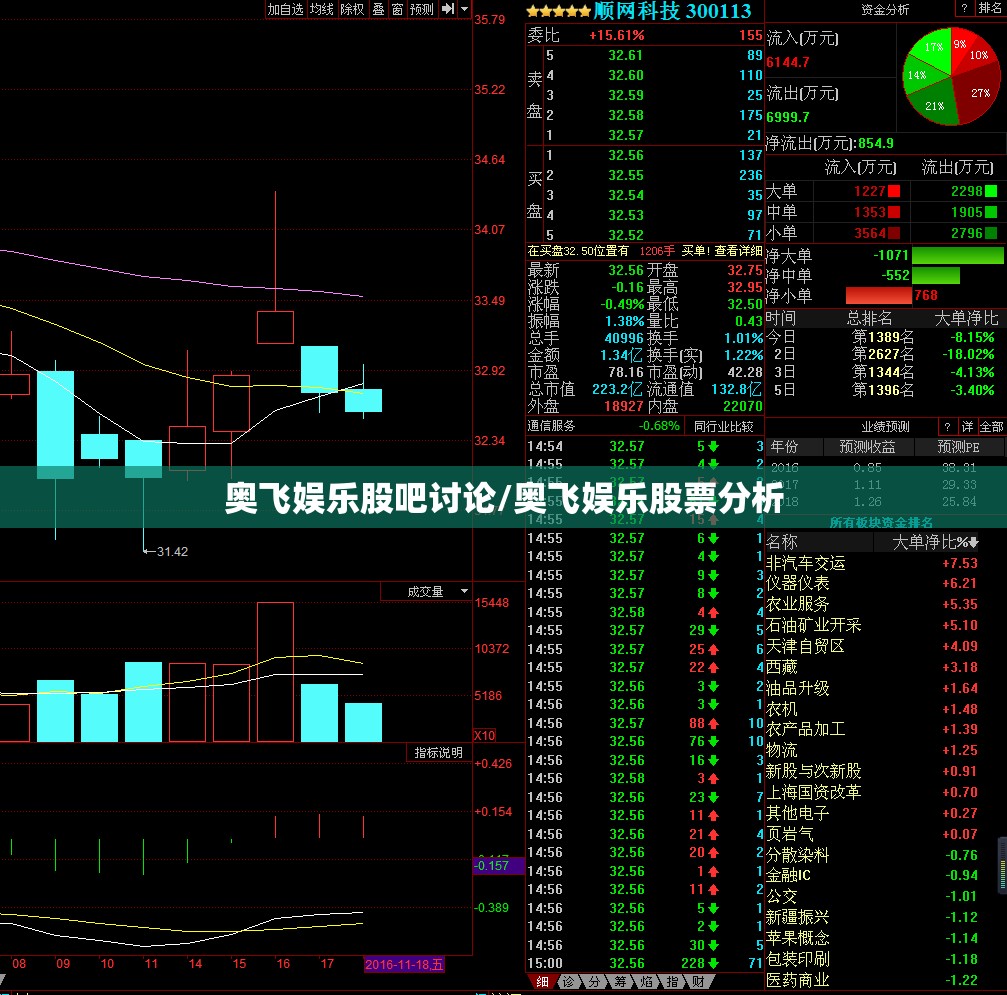
Task: Toggle the 叠 overlay chart option
Action: pyautogui.click(x=378, y=9)
